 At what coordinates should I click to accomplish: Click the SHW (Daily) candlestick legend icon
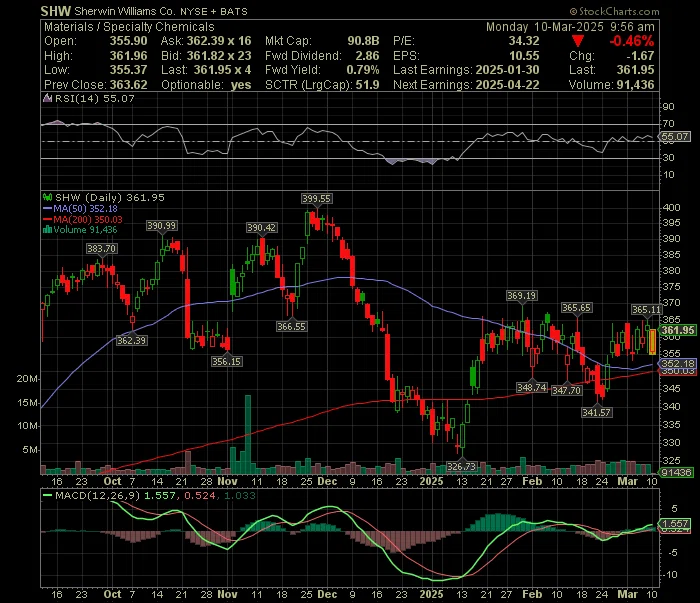[x=47, y=197]
